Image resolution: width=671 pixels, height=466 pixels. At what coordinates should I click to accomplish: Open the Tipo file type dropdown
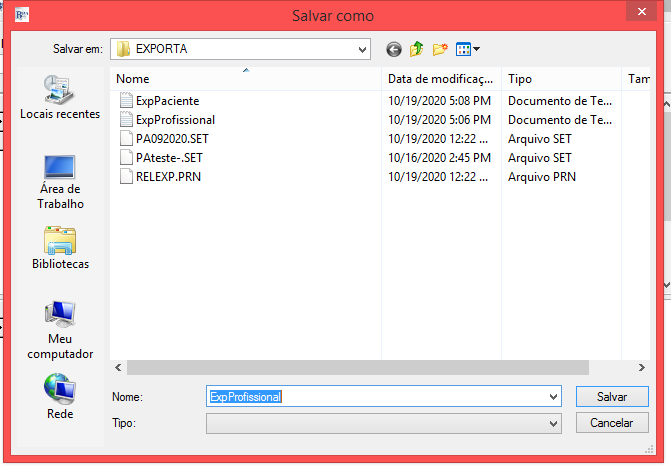pos(554,424)
